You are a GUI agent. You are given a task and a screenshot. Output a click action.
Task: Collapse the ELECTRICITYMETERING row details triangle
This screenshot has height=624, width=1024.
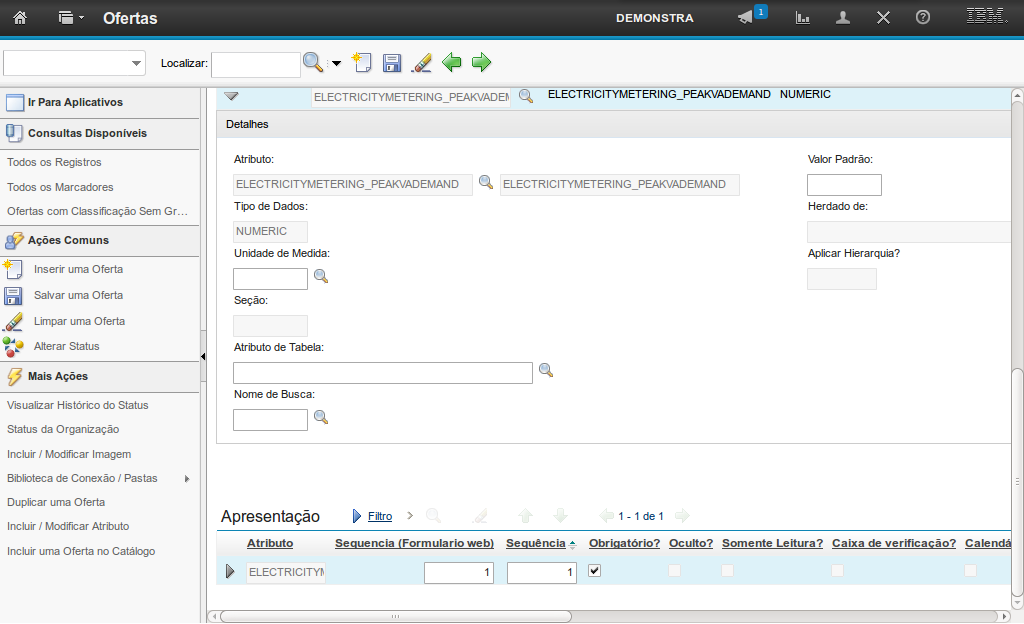coord(231,96)
